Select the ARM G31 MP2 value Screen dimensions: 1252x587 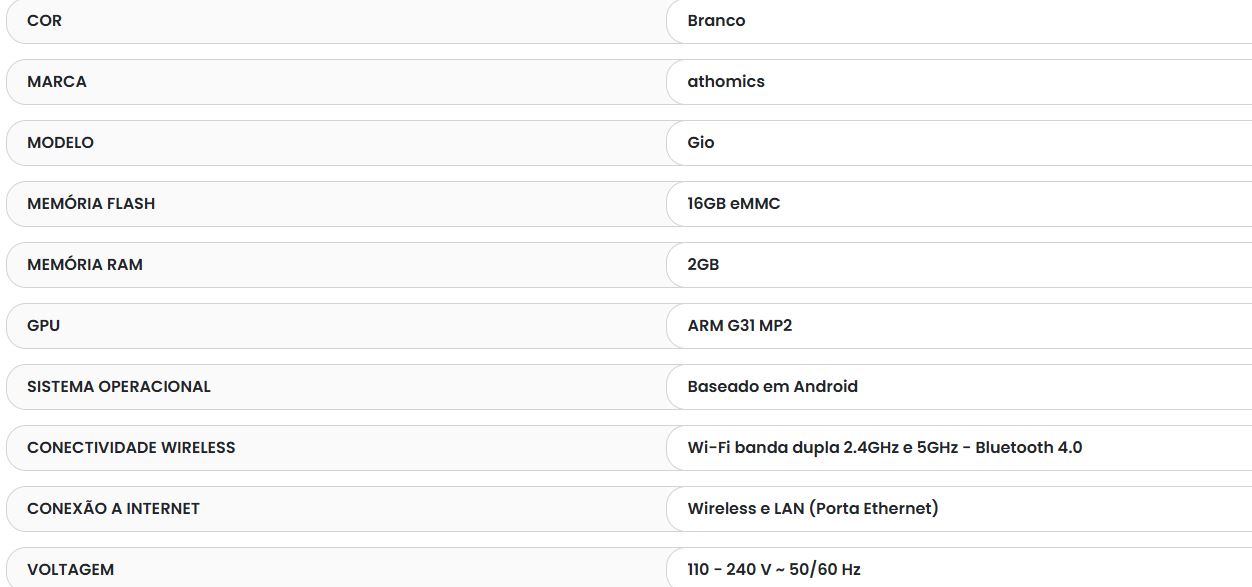[x=740, y=326]
